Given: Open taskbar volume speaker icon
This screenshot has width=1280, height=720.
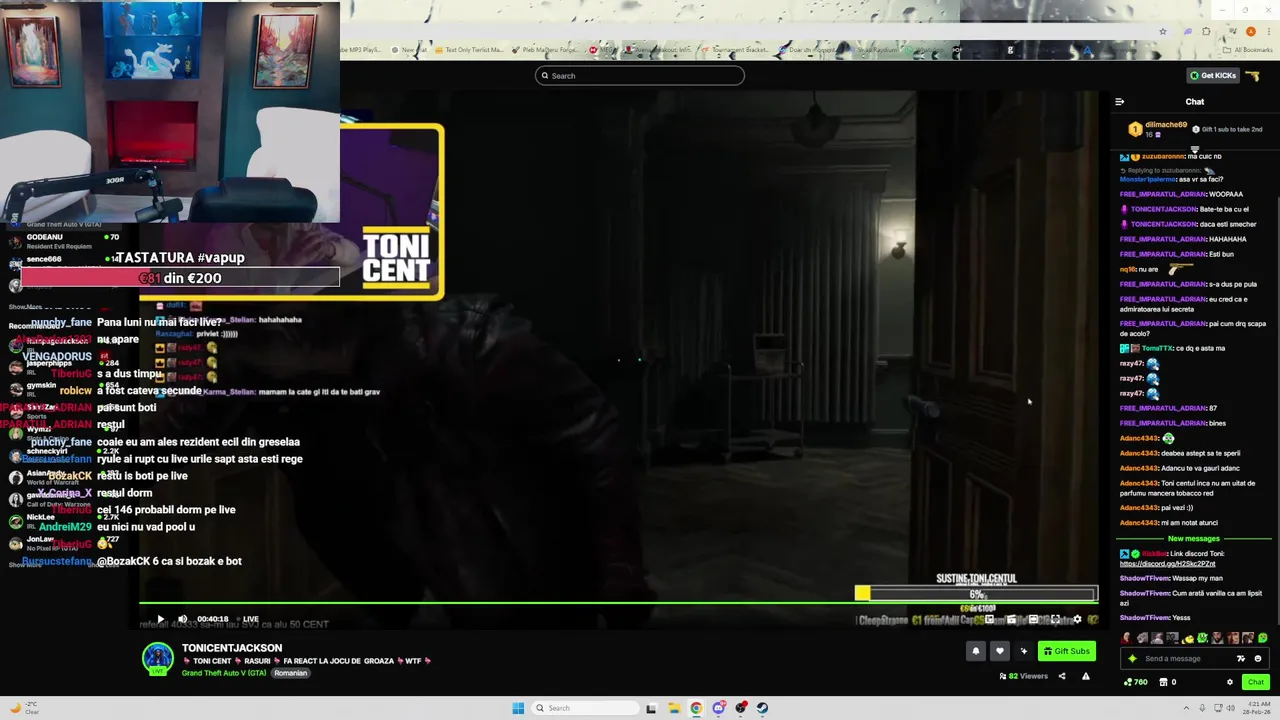Looking at the screenshot, I should coord(1231,708).
